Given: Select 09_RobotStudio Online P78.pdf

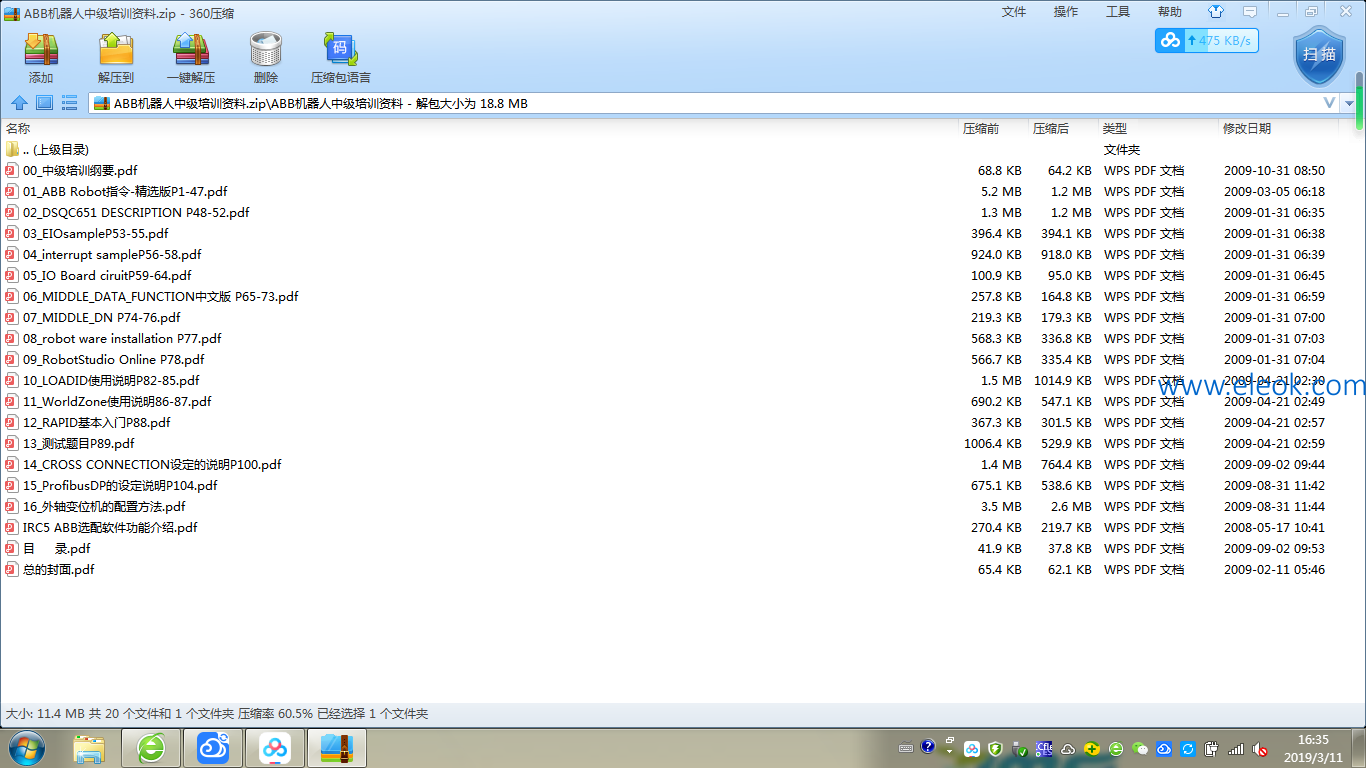Looking at the screenshot, I should pyautogui.click(x=114, y=359).
